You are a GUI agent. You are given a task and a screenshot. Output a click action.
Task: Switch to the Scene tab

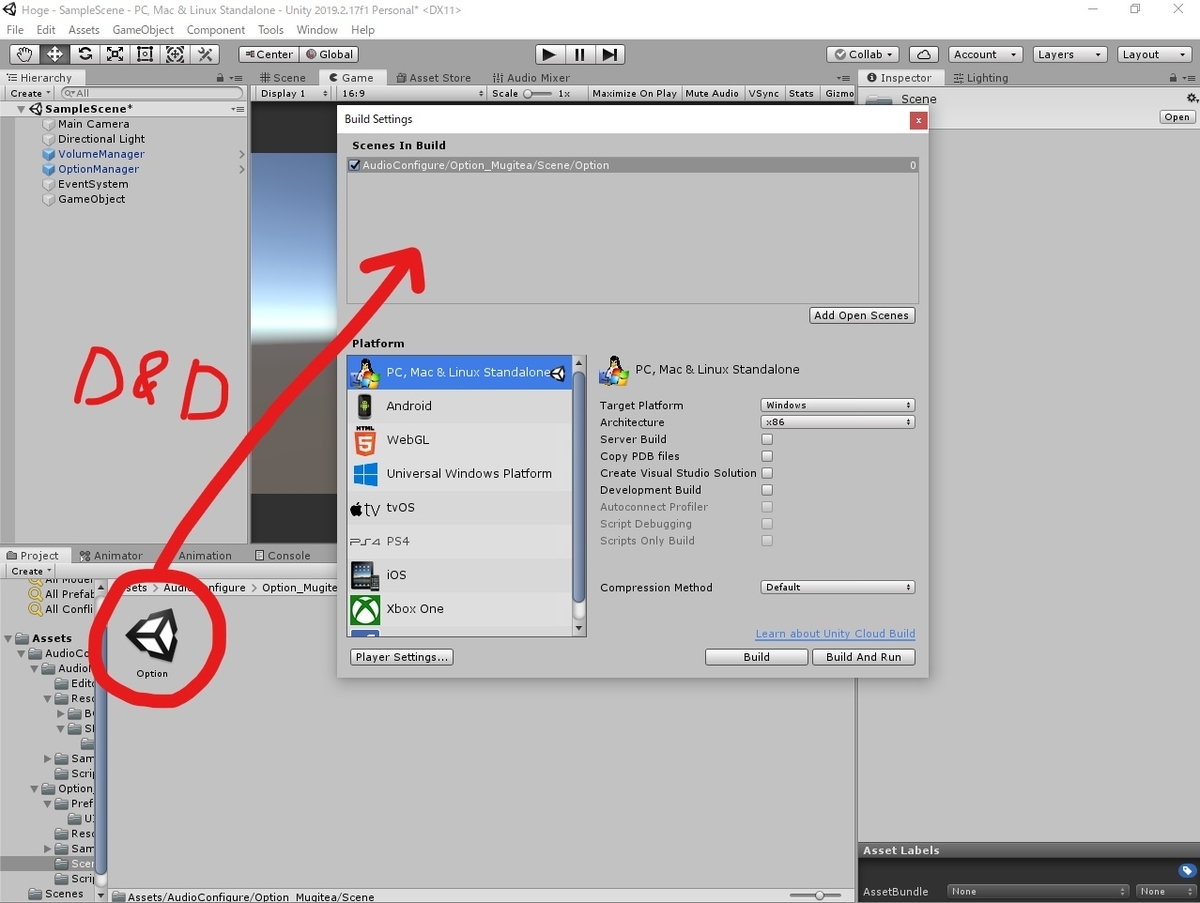[283, 77]
